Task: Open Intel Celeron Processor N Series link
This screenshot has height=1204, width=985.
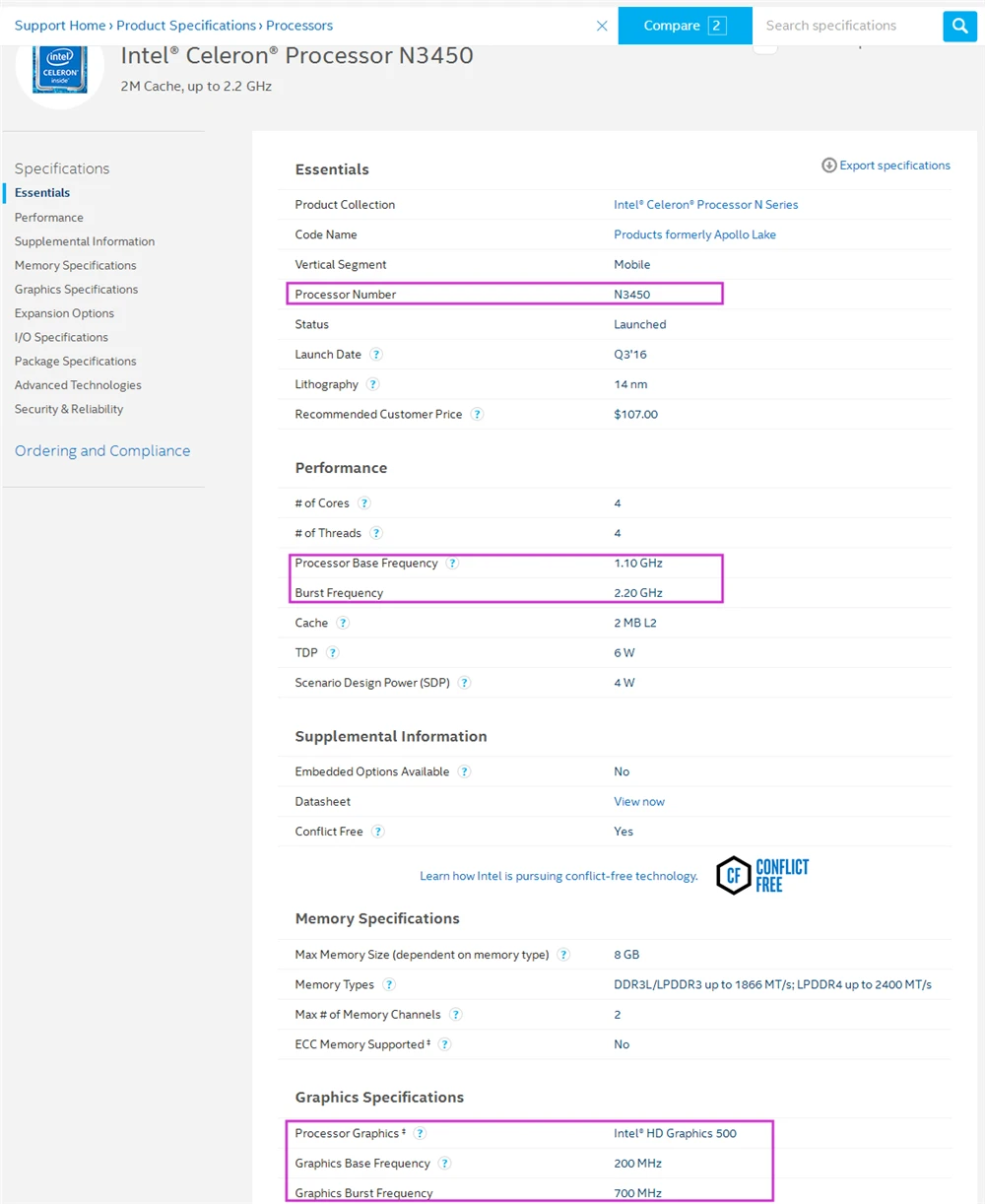Action: [x=706, y=205]
